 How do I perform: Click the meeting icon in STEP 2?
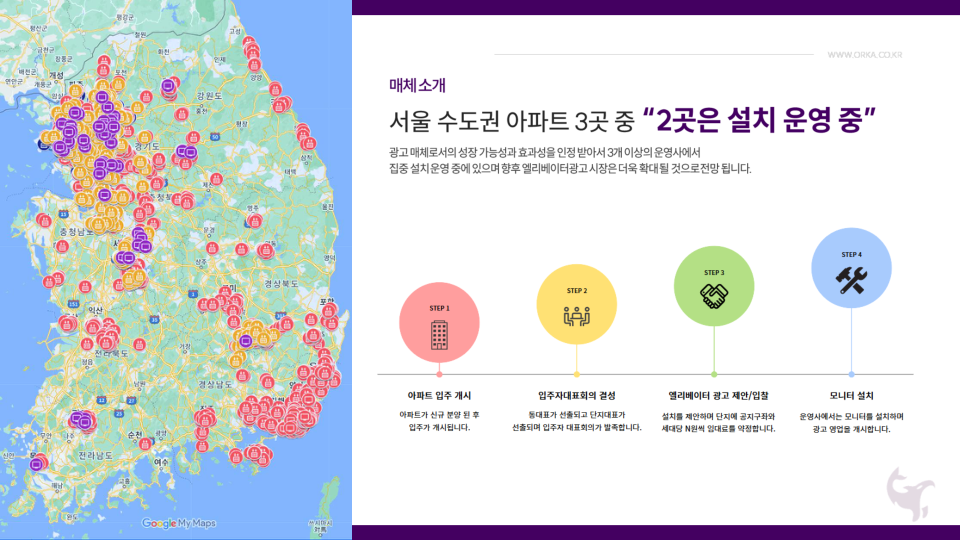point(577,316)
